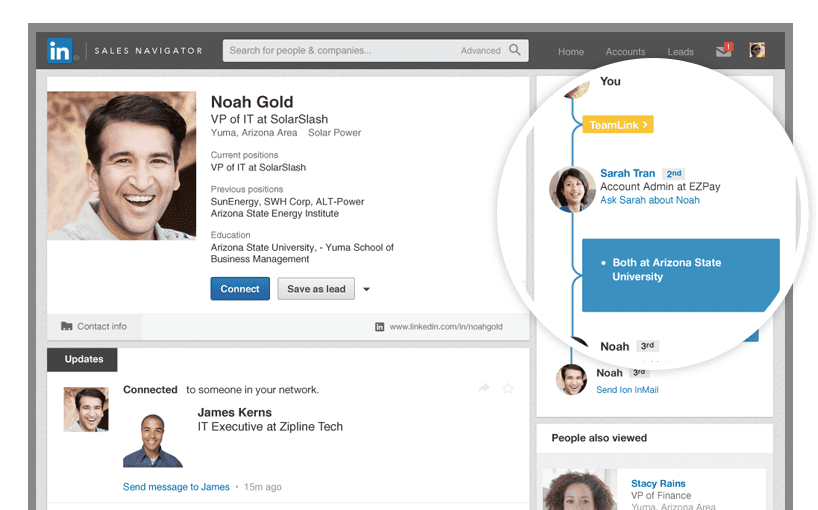Image resolution: width=818 pixels, height=510 pixels.
Task: Click the Contact info card icon
Action: 67,326
